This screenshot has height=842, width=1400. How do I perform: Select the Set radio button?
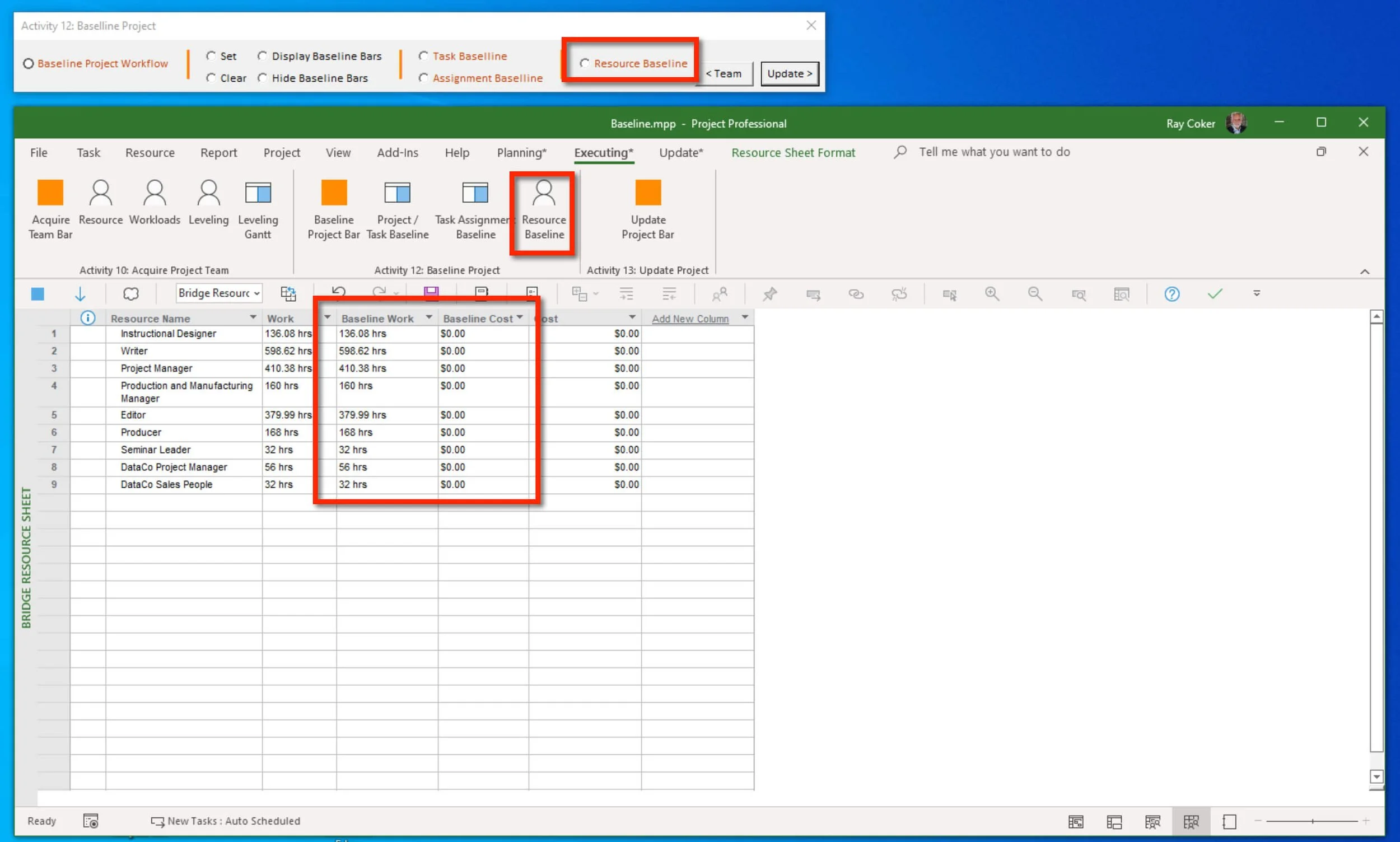211,55
